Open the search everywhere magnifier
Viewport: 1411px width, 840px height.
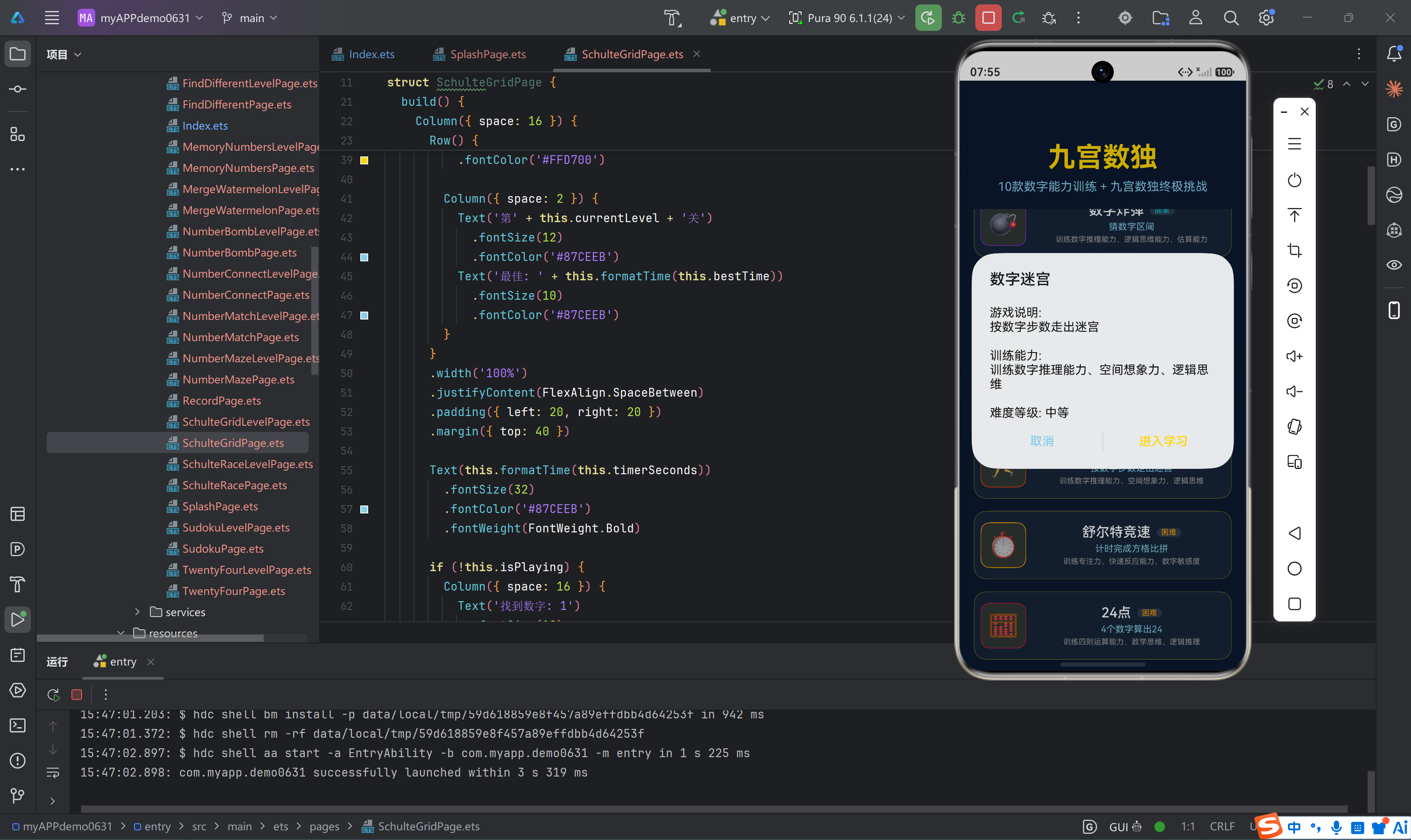[1231, 18]
